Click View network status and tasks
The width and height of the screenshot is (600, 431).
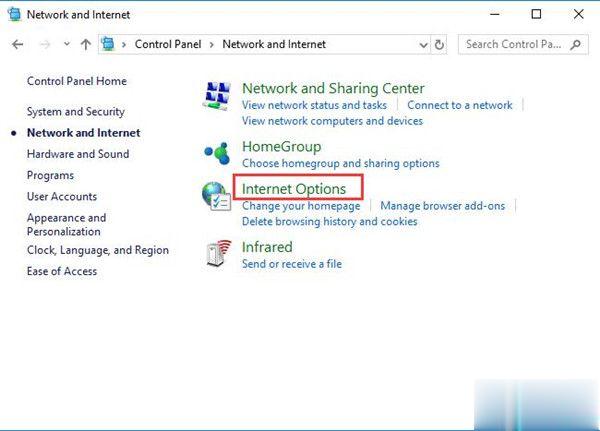(x=314, y=105)
